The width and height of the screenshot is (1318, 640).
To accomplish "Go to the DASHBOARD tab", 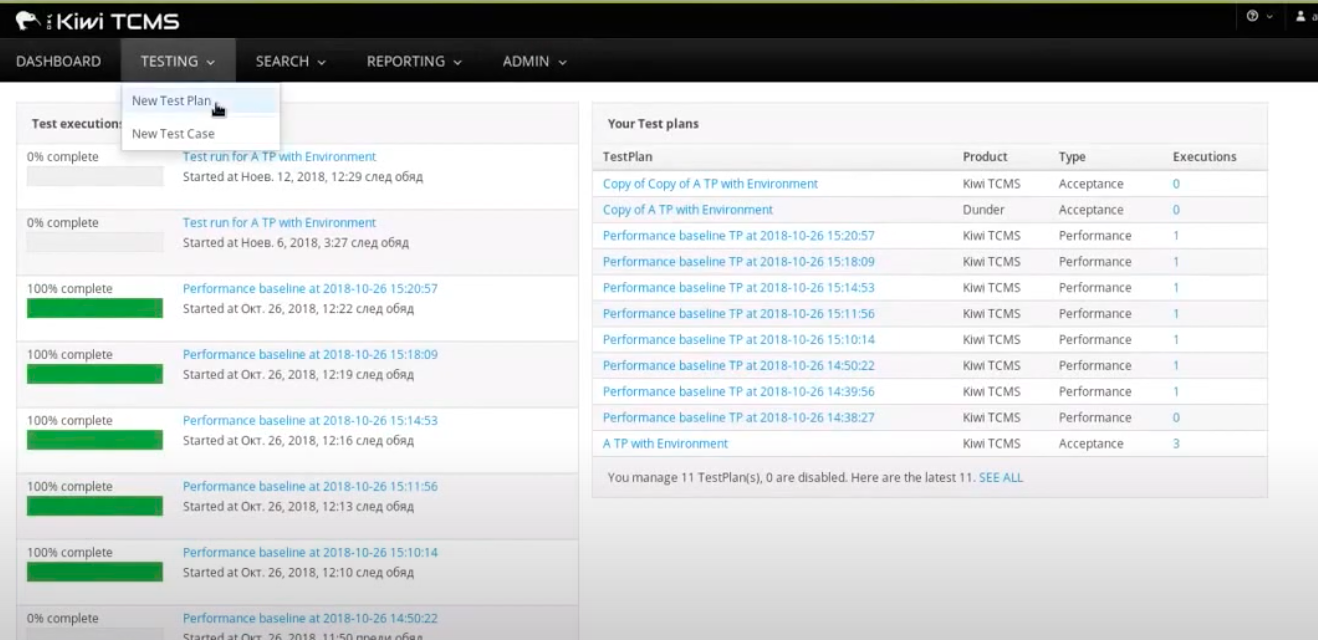I will tap(58, 61).
